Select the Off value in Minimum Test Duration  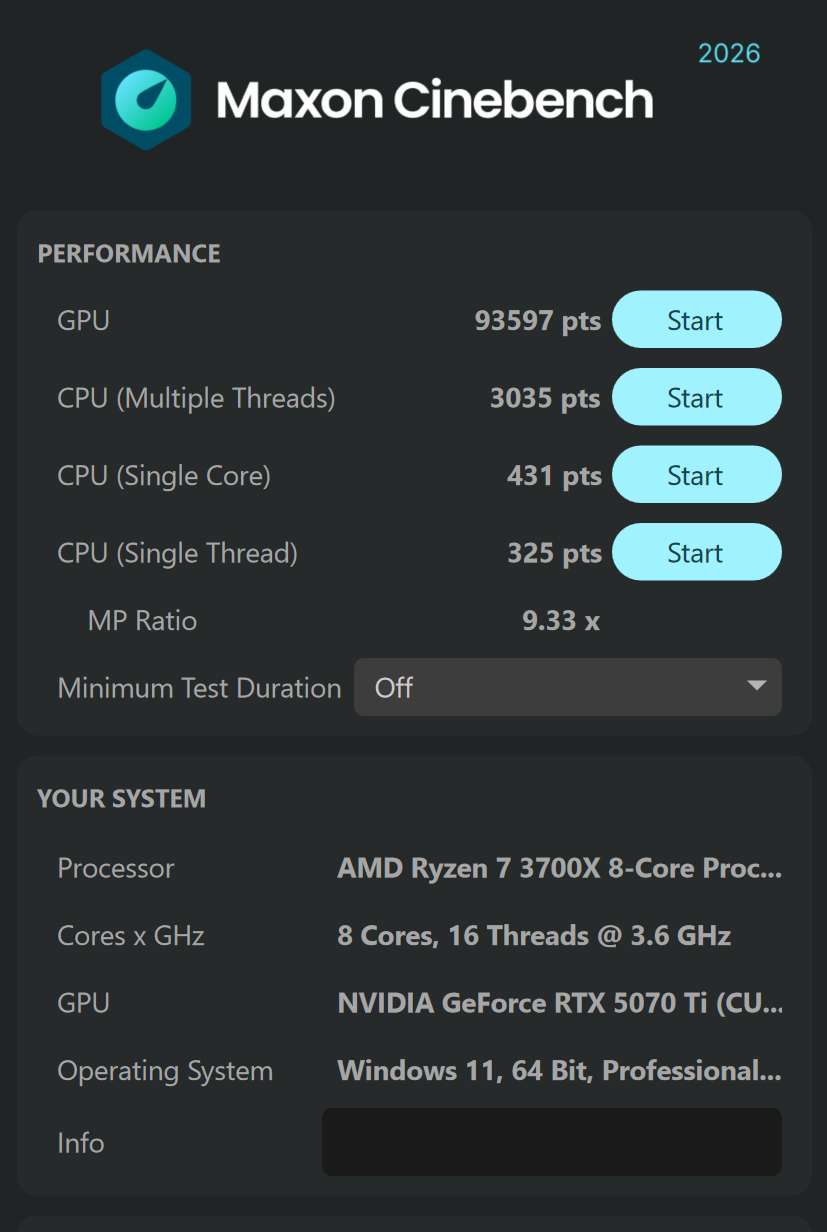[x=394, y=688]
